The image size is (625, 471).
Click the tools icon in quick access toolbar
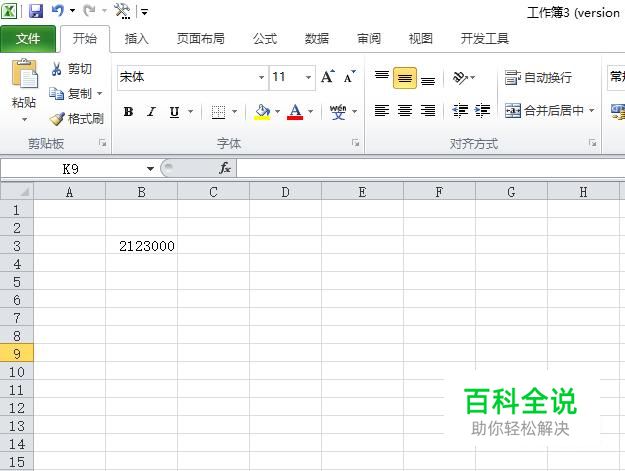tap(122, 11)
